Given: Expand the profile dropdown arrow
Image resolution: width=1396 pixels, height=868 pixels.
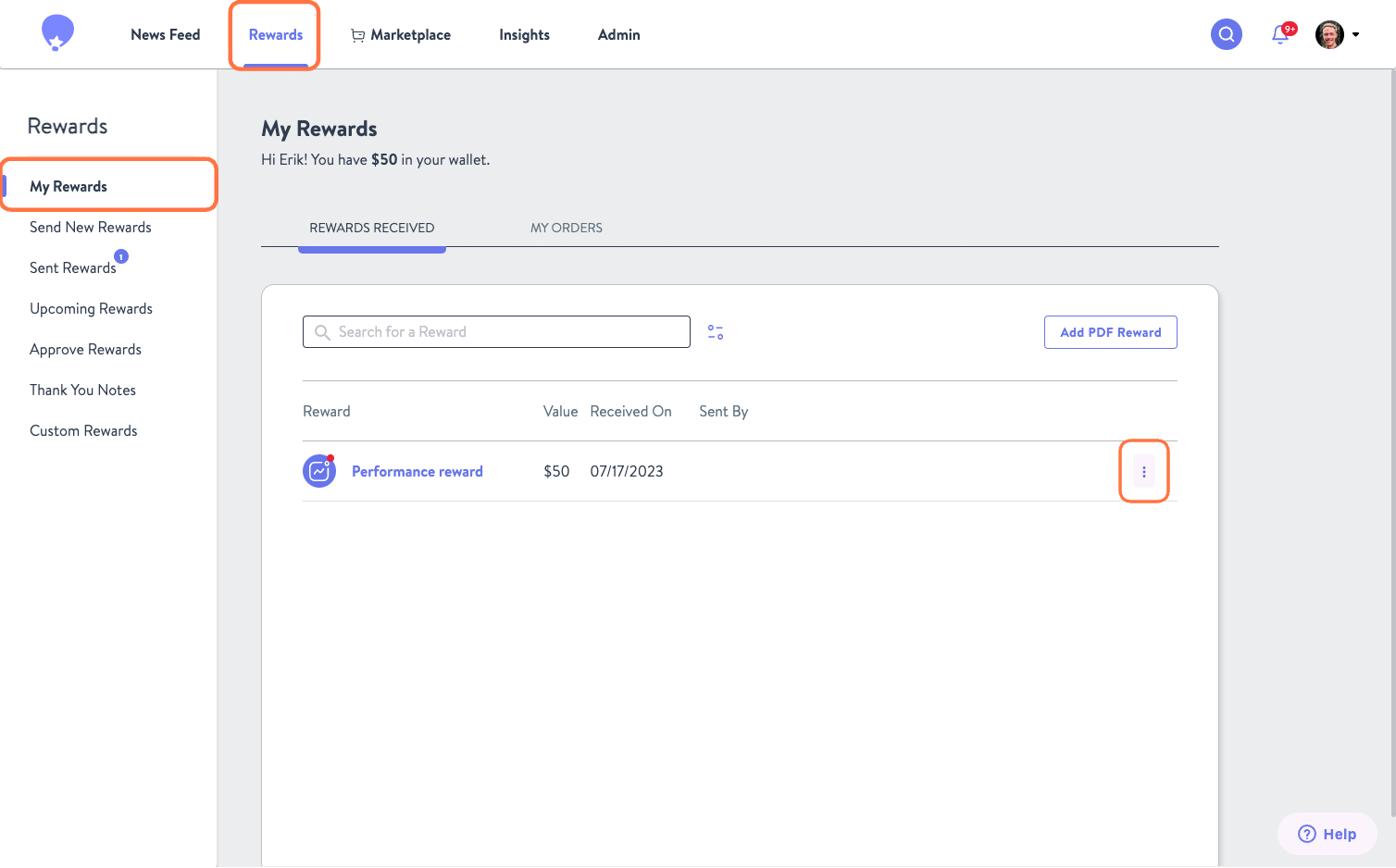Looking at the screenshot, I should 1355,34.
